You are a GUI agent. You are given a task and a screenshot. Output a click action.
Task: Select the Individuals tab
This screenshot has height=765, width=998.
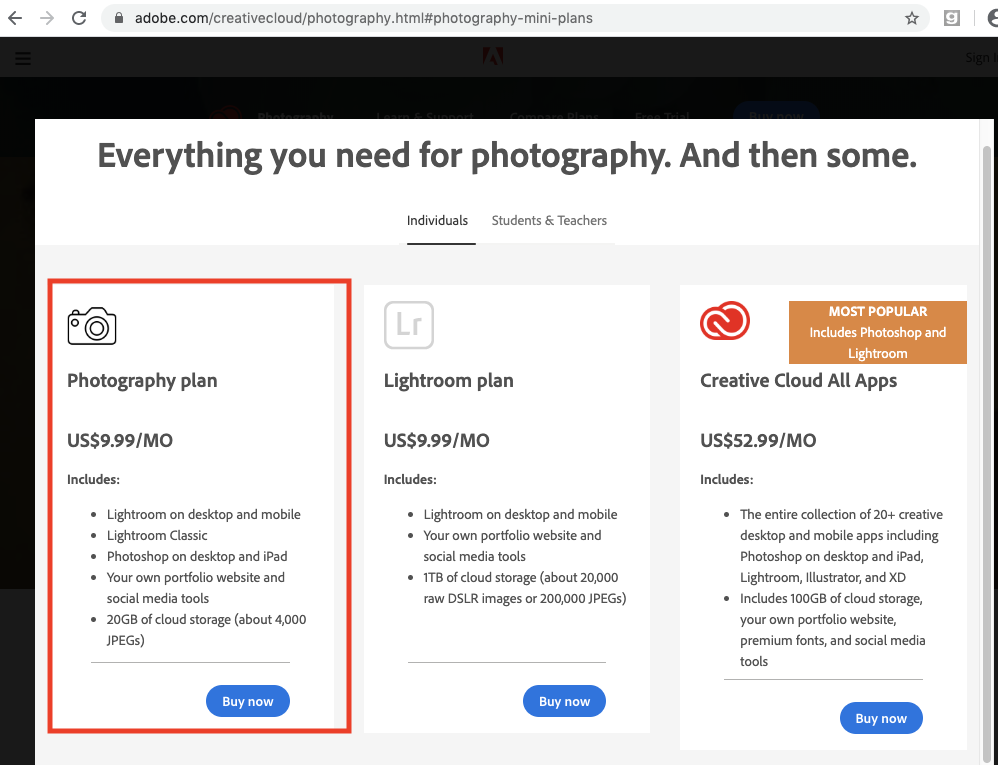pos(437,220)
